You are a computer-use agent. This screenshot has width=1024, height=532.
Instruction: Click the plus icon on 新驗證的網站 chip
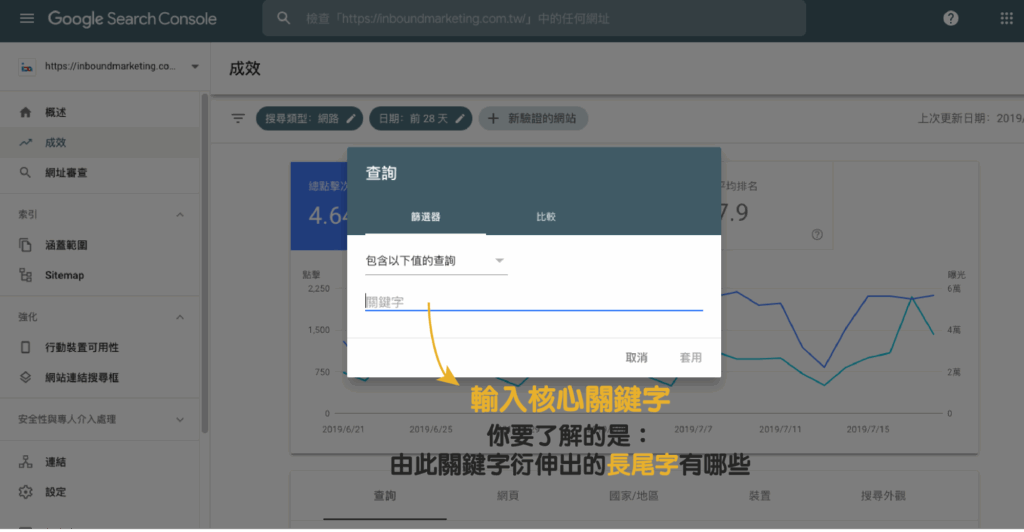tap(493, 118)
